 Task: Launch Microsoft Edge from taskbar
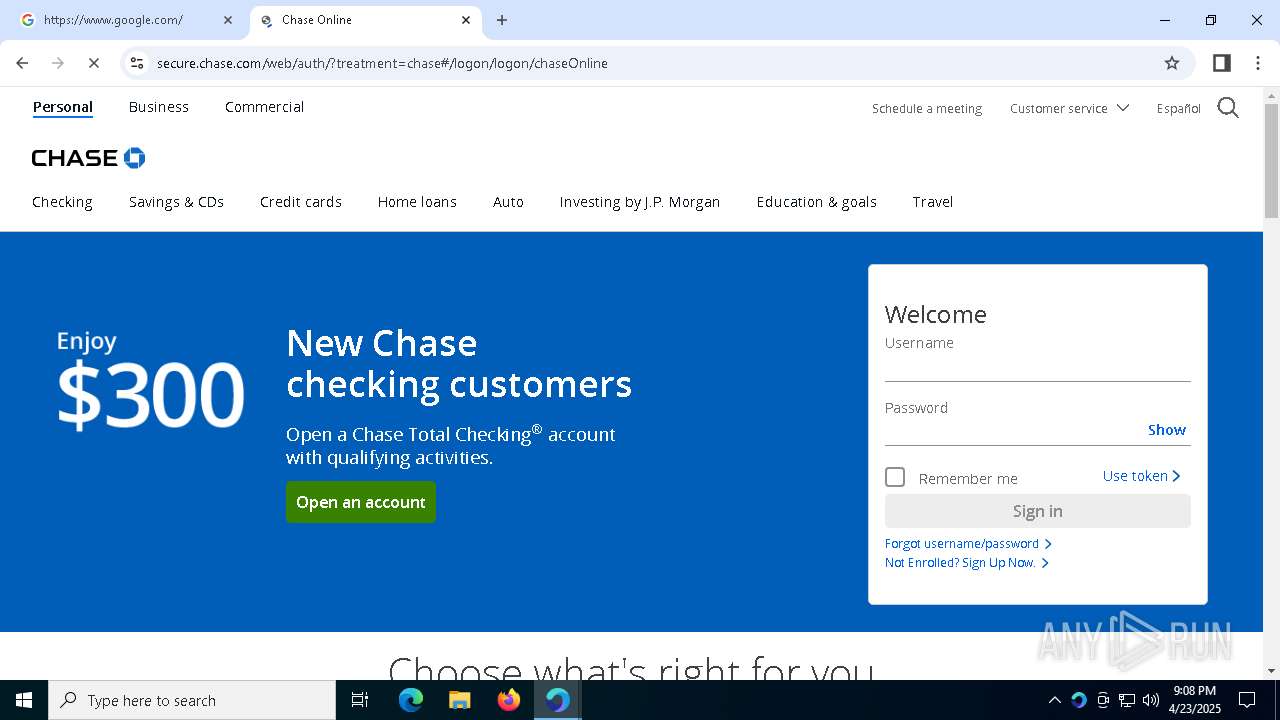(x=411, y=700)
